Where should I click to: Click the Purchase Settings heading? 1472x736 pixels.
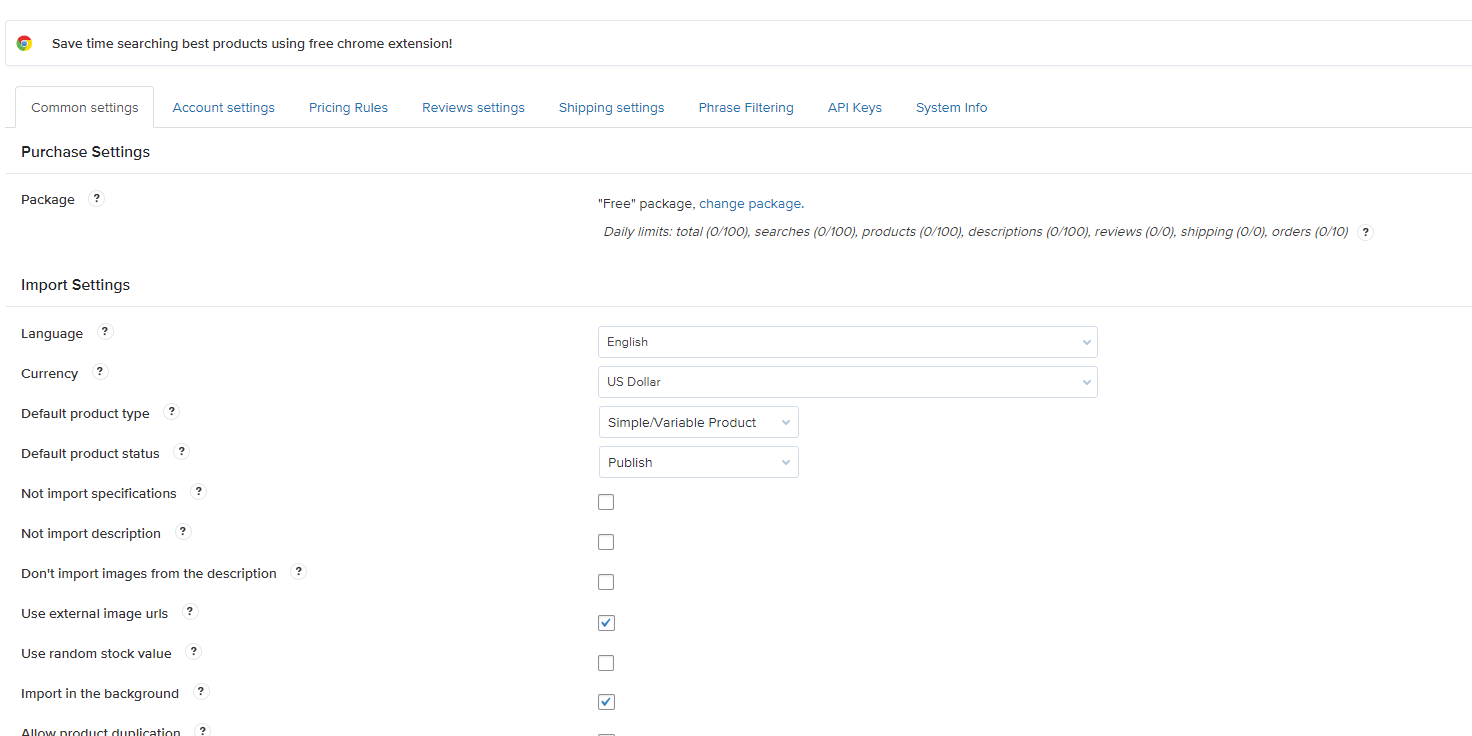(85, 152)
